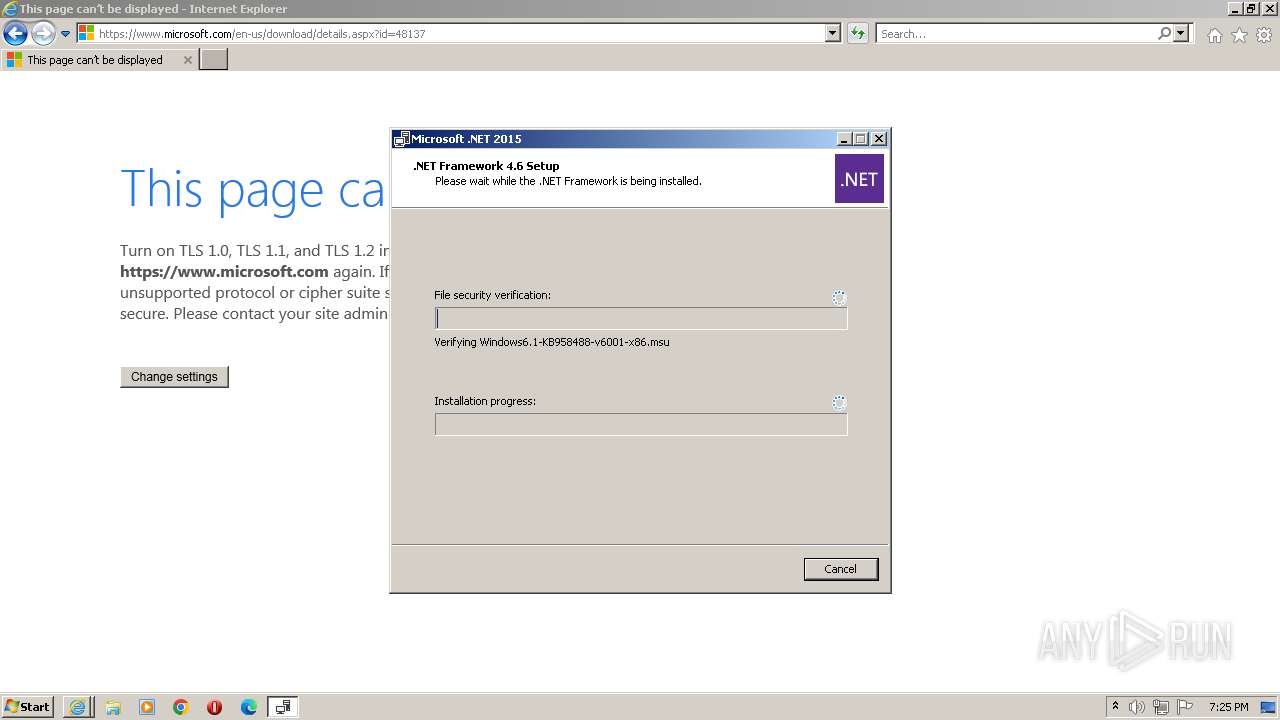The width and height of the screenshot is (1280, 720).
Task: Click the 7:25 PM system clock
Action: coord(1229,707)
